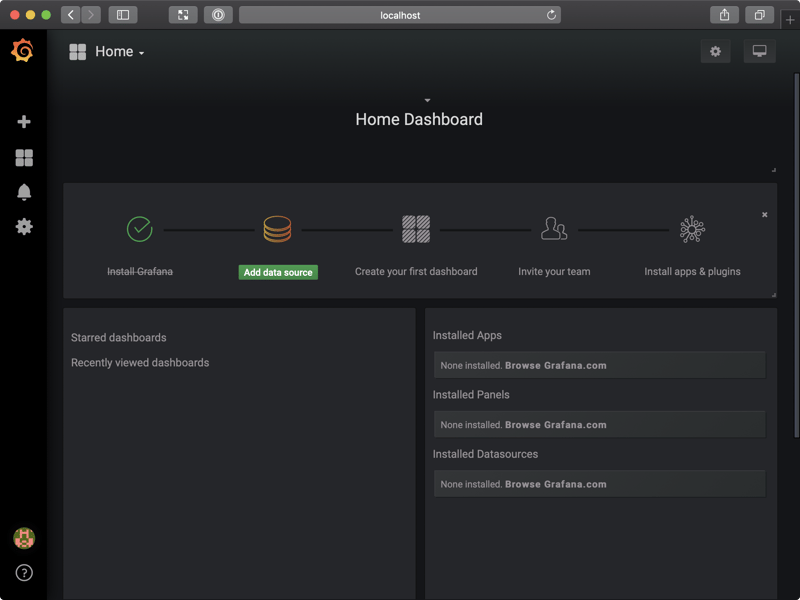Click the localhost address bar
The height and width of the screenshot is (600, 800).
pos(400,15)
